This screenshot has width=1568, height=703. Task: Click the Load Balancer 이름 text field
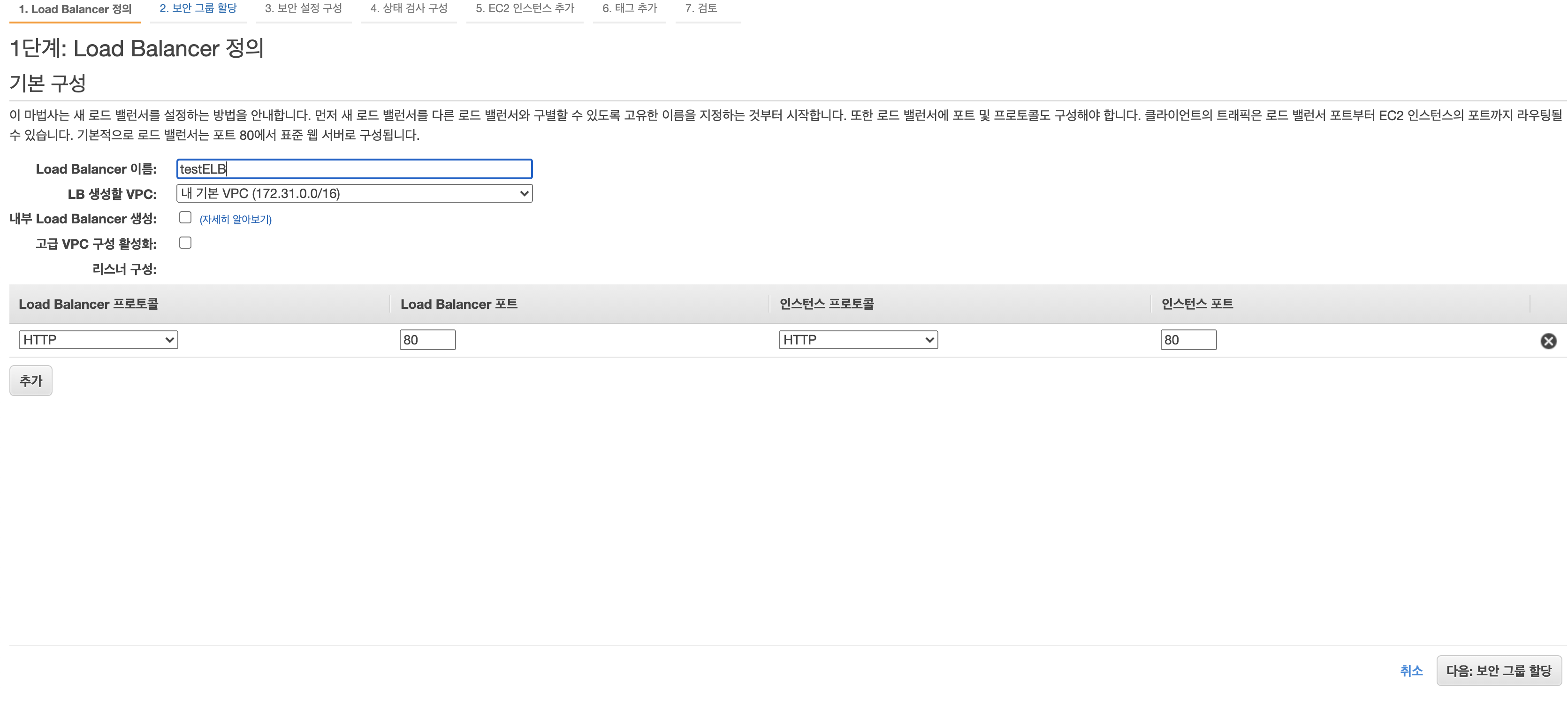[x=354, y=169]
